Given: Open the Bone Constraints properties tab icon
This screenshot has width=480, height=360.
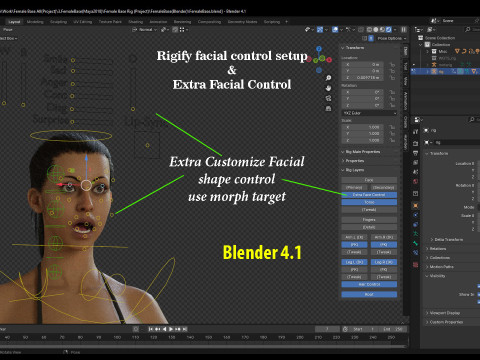Looking at the screenshot, I should click(x=415, y=253).
